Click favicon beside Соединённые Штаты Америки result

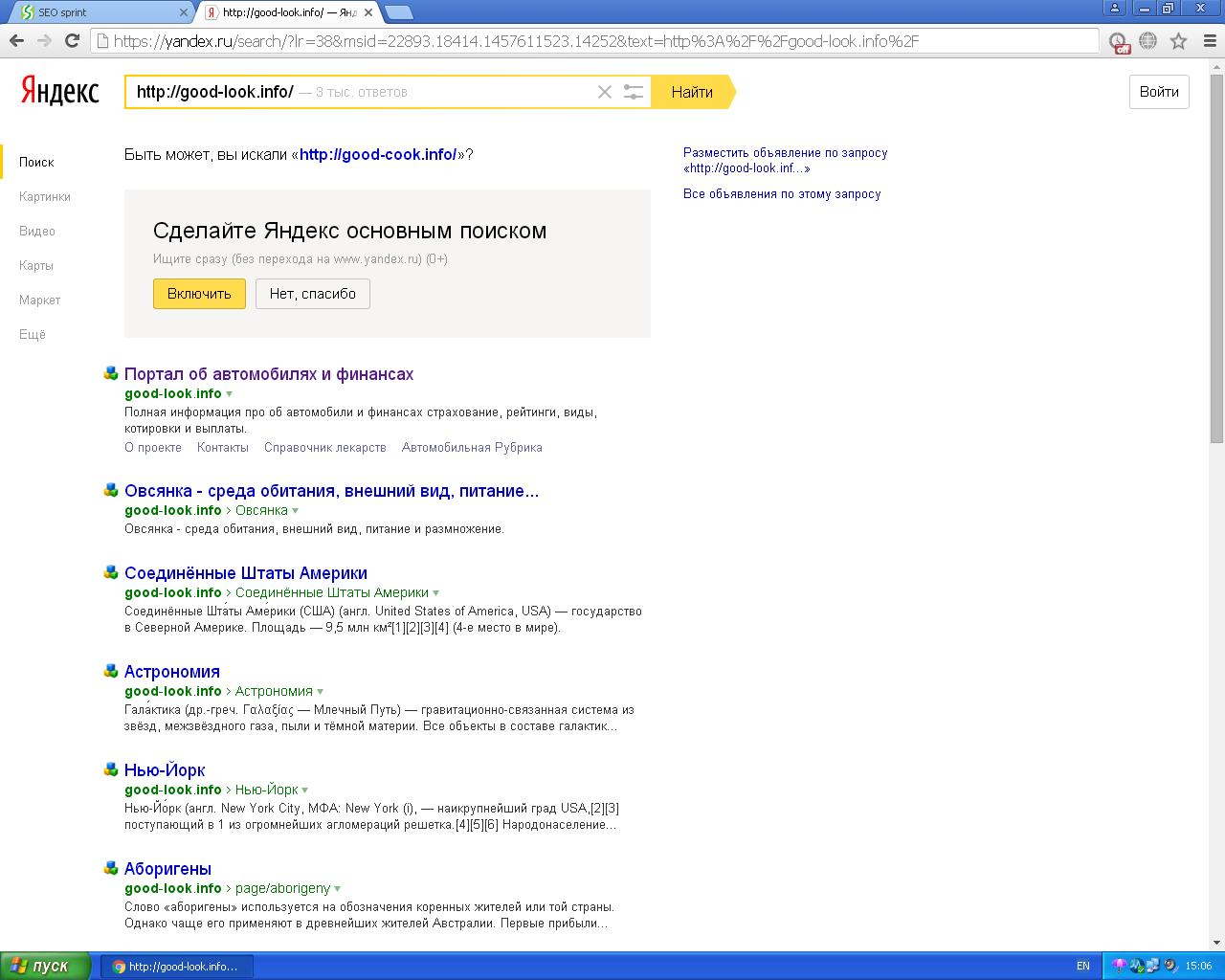pyautogui.click(x=111, y=572)
